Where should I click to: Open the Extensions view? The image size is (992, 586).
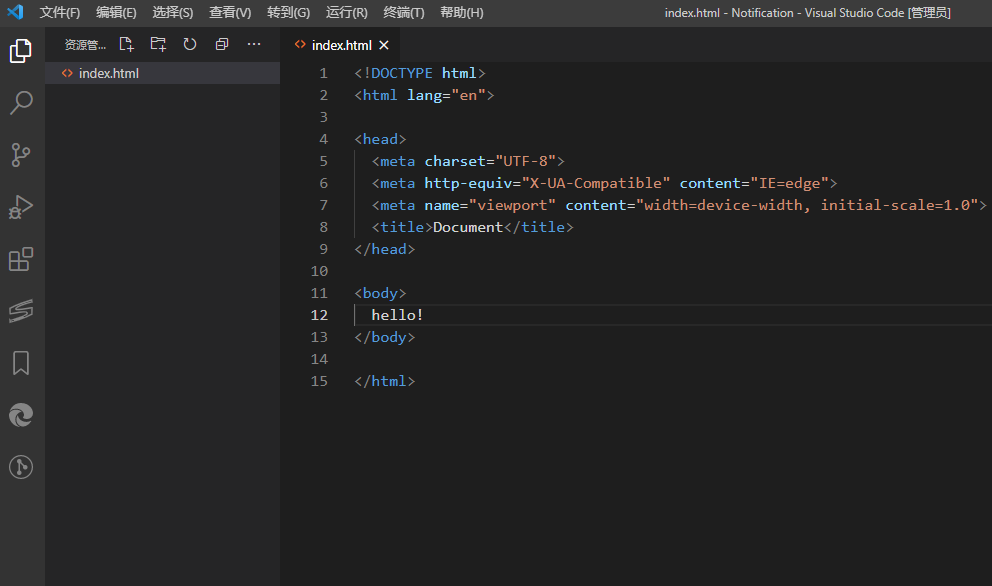coord(21,259)
